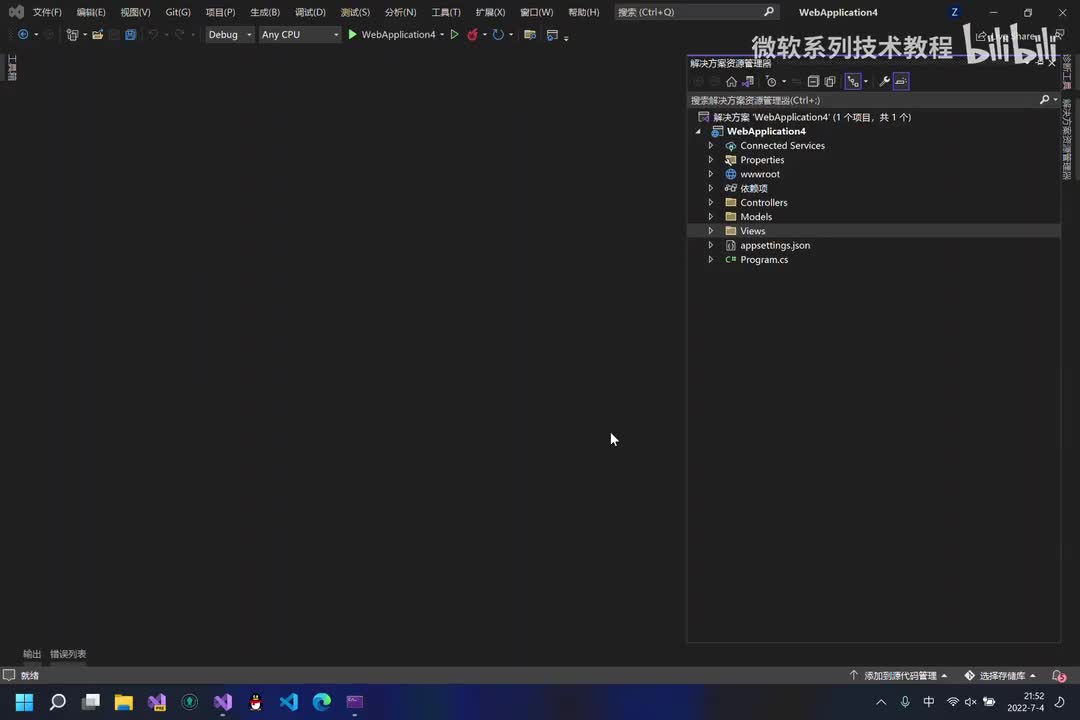Expand the wwwroot folder
Screen dimensions: 1080x720
coord(711,174)
